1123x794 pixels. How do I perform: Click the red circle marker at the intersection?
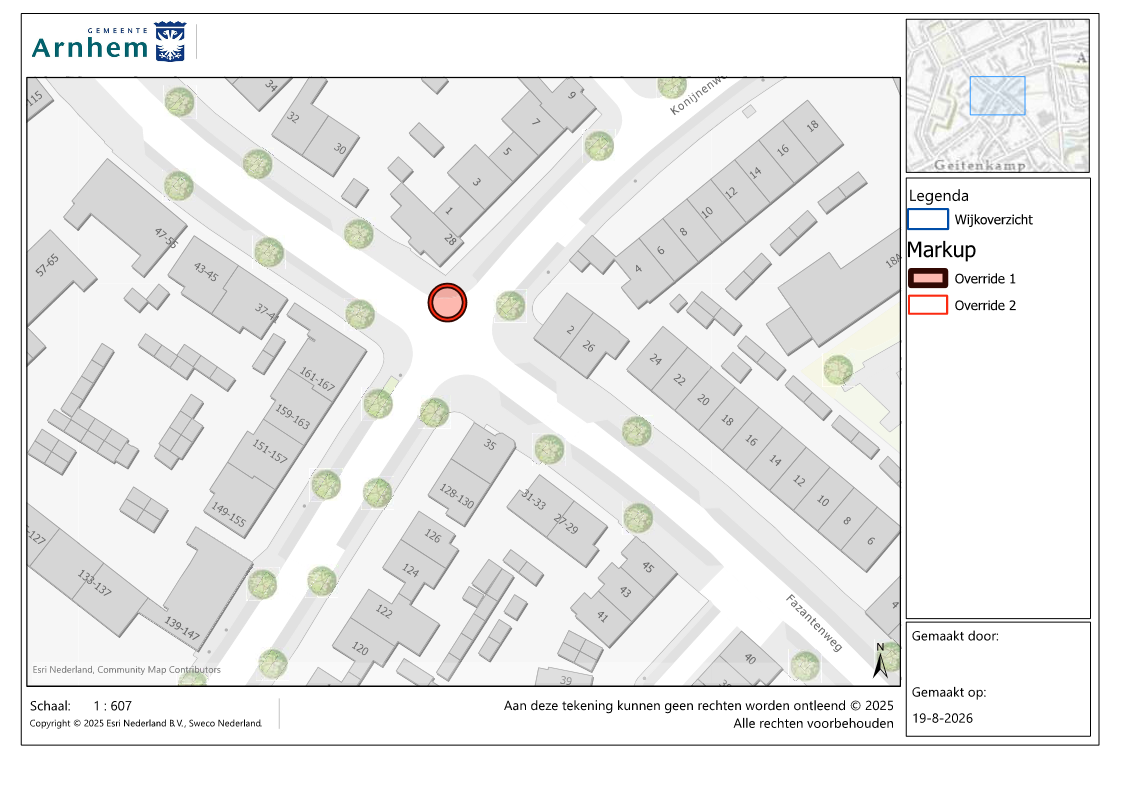point(447,302)
